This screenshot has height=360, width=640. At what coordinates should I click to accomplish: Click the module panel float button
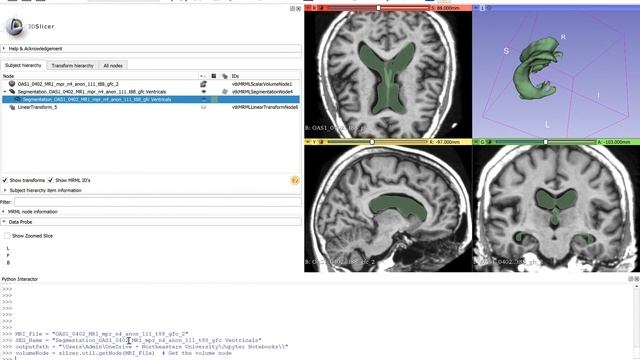(292, 8)
